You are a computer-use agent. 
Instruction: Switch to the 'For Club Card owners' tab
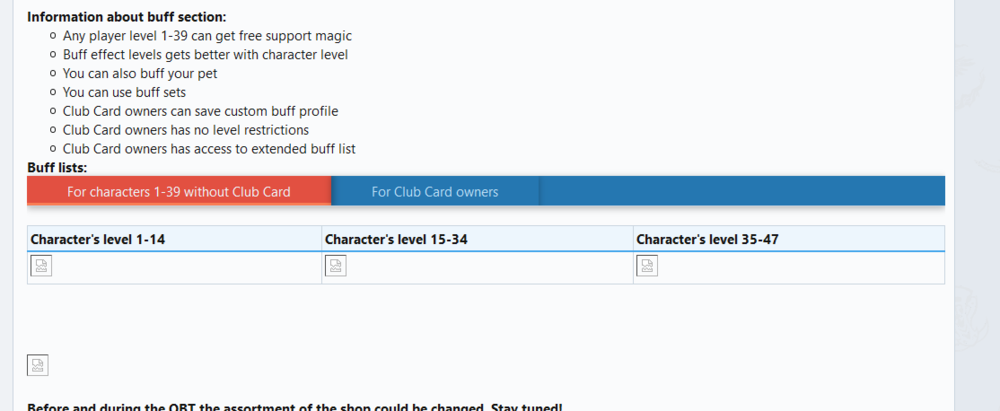tap(435, 191)
